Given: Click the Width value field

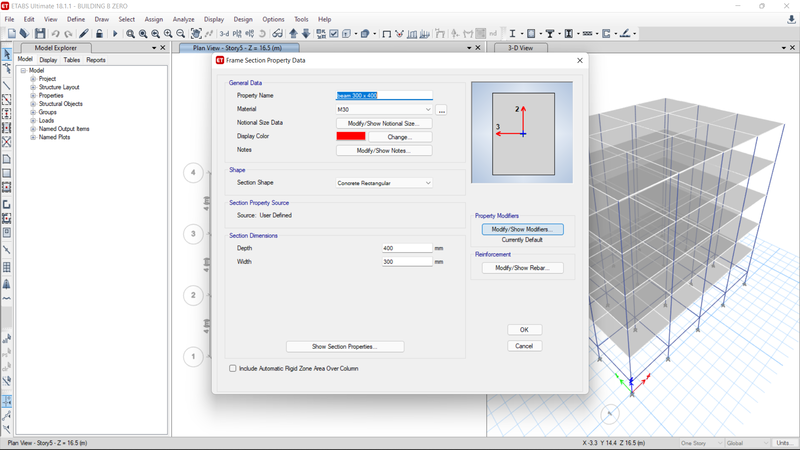Looking at the screenshot, I should pos(407,262).
